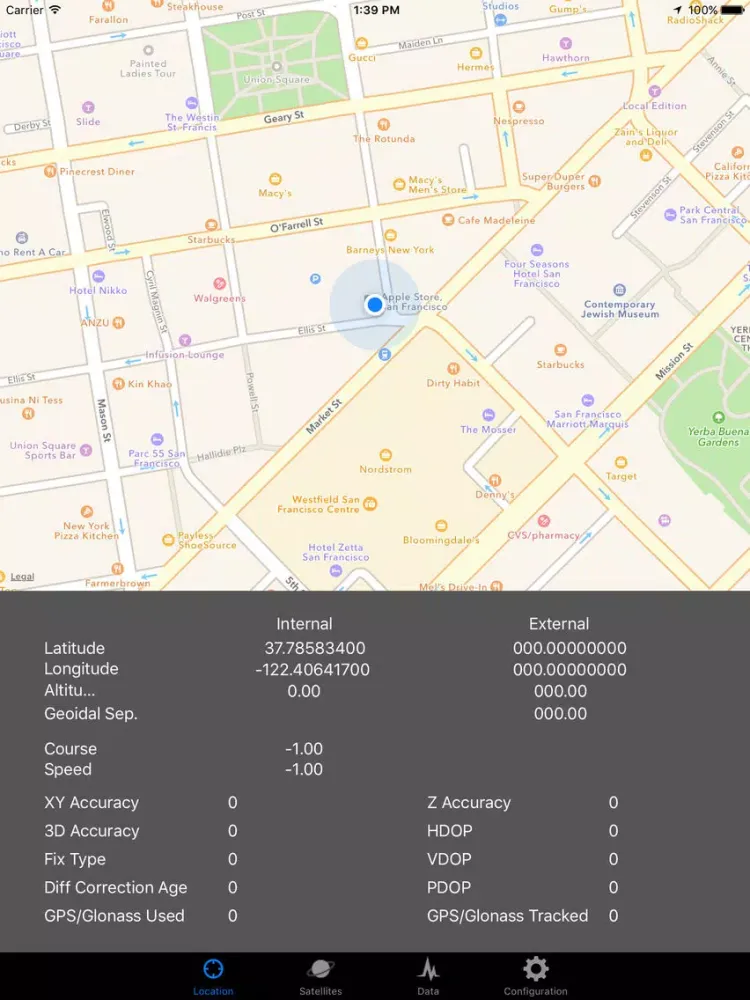The width and height of the screenshot is (750, 1000).
Task: Select the Macy's Men's Store pin
Action: (x=399, y=185)
